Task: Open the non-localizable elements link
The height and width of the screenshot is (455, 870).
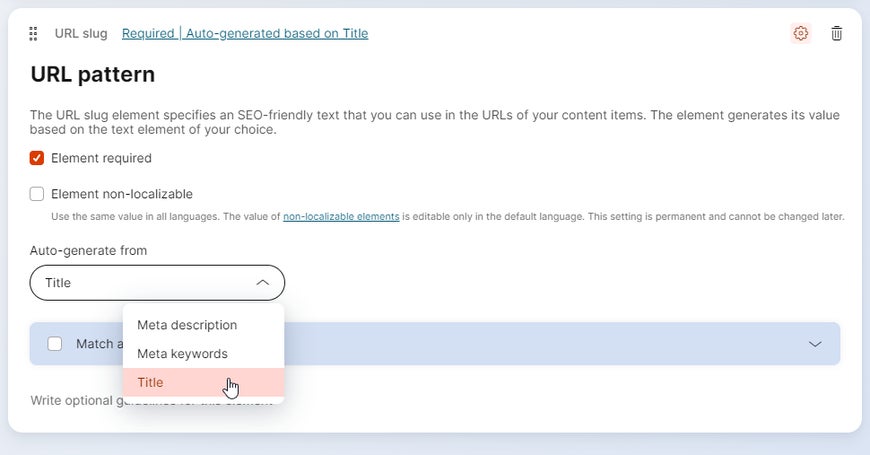Action: [341, 216]
